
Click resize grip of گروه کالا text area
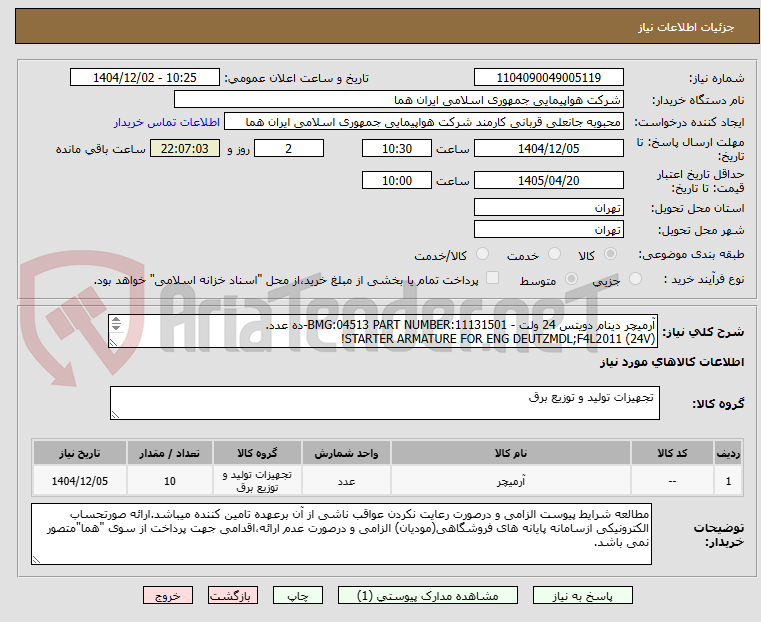click(x=115, y=415)
